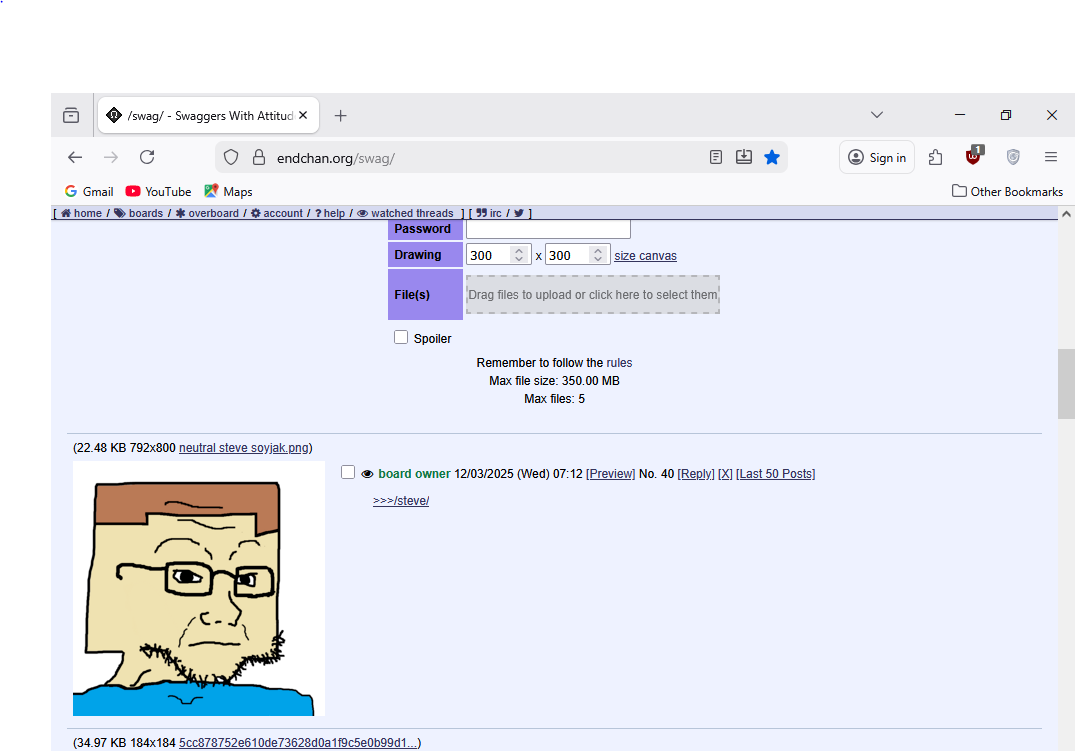Click the uBlock Origin shield icon

tap(974, 157)
